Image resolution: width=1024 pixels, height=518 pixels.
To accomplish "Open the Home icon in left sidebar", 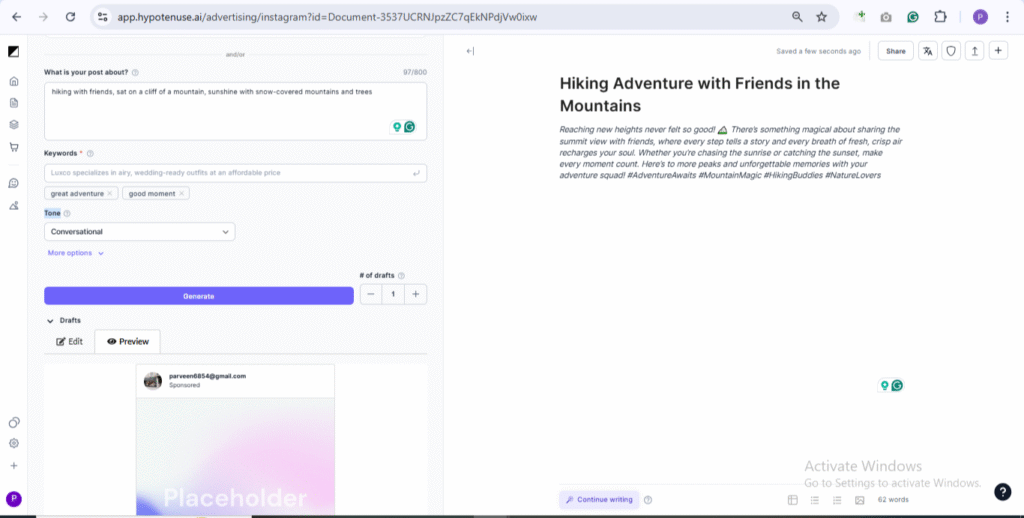I will (14, 81).
